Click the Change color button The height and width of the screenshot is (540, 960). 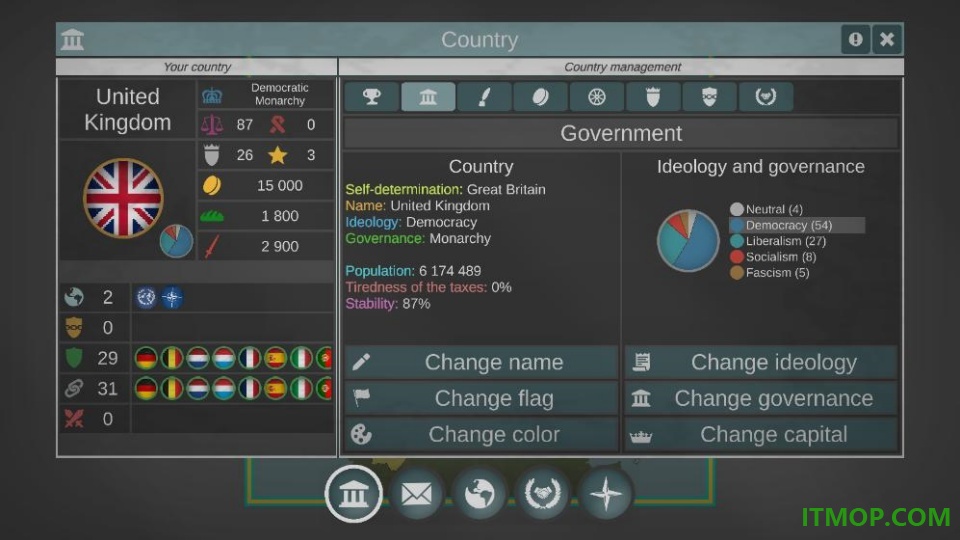tap(481, 434)
